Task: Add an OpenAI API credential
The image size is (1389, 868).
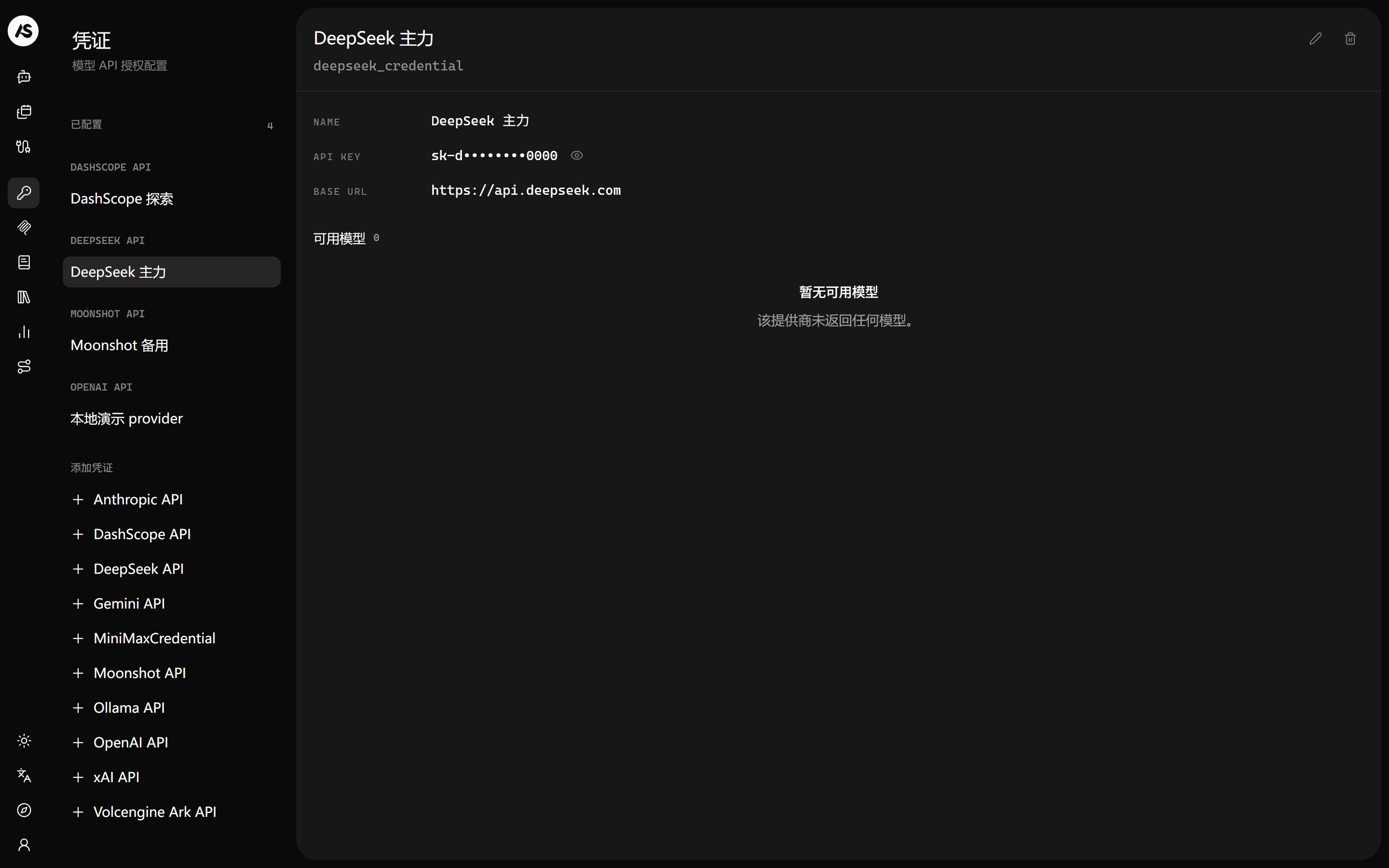Action: (172, 743)
